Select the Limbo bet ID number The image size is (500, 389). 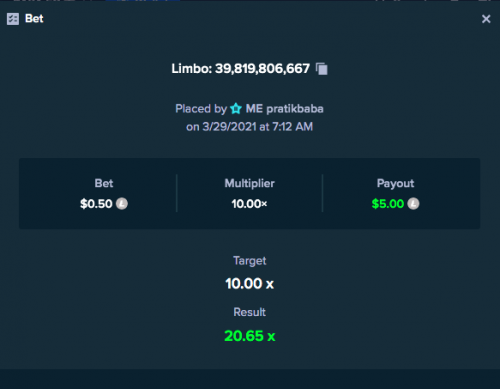tap(262, 69)
